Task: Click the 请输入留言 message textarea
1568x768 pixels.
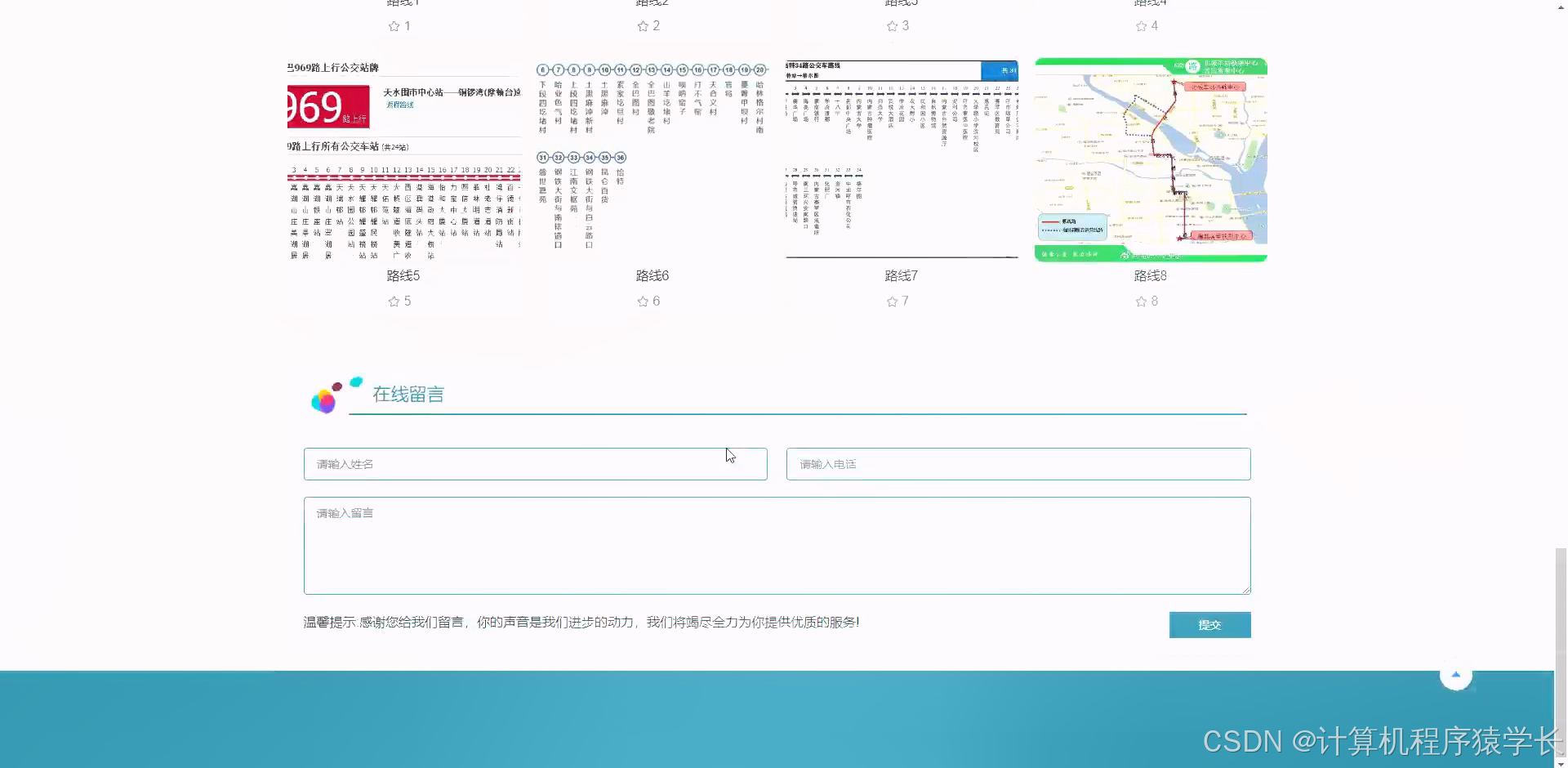Action: 776,545
